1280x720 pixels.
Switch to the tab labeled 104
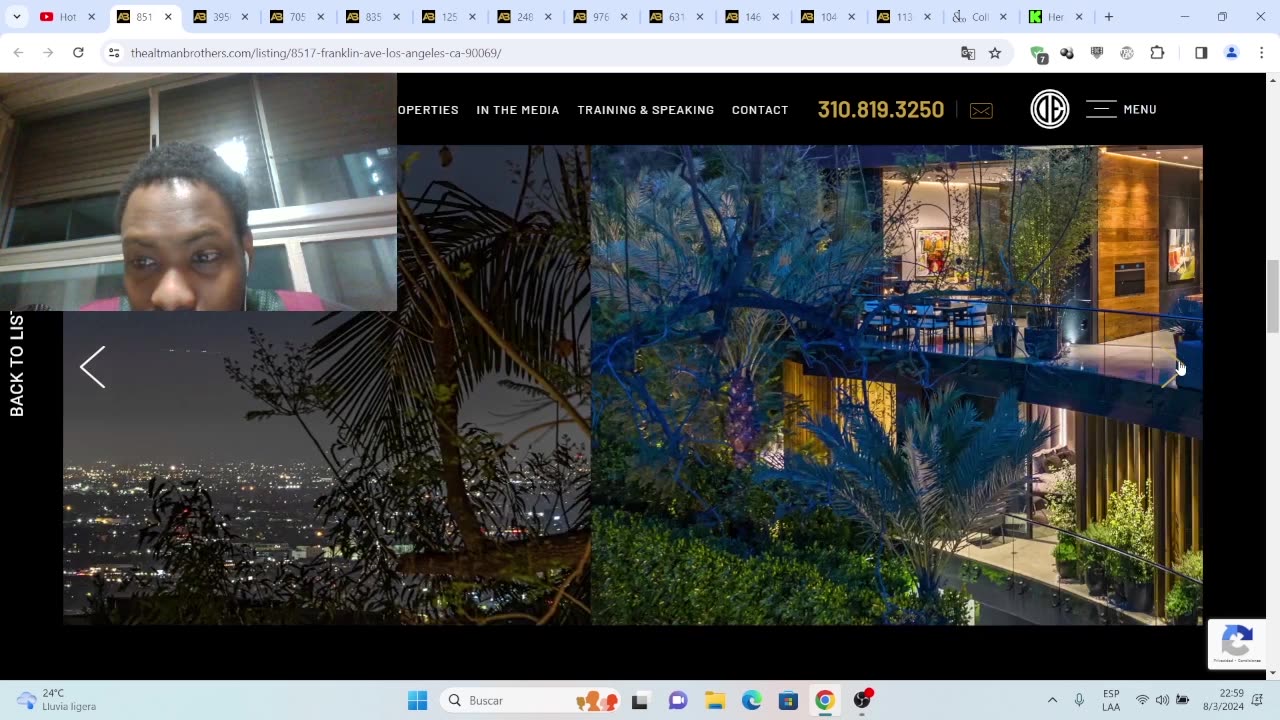click(820, 17)
